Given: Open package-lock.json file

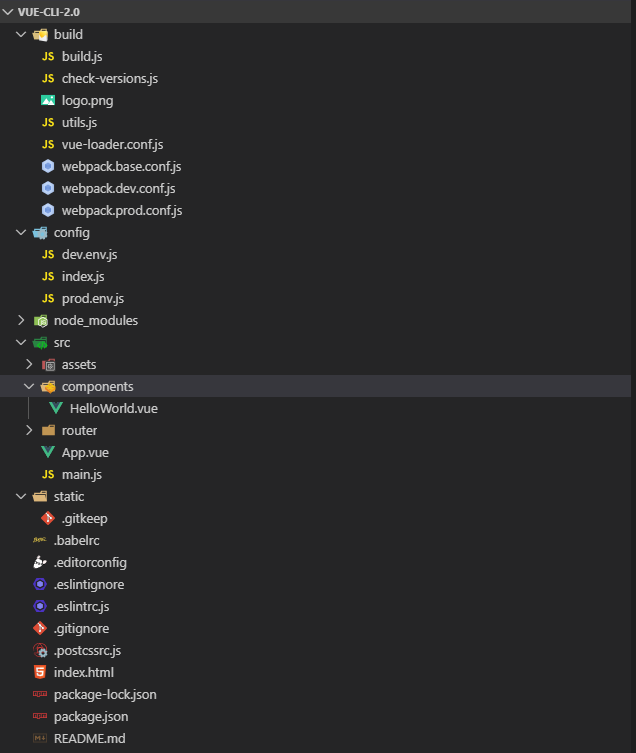Looking at the screenshot, I should (x=105, y=695).
